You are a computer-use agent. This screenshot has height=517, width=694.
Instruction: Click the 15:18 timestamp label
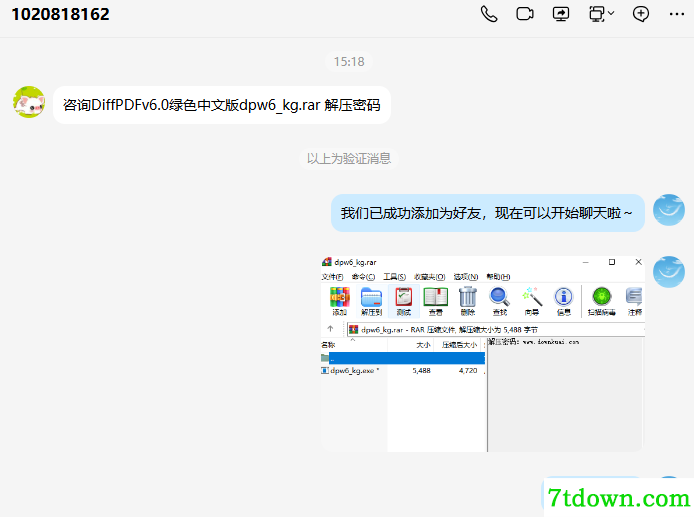[x=349, y=62]
